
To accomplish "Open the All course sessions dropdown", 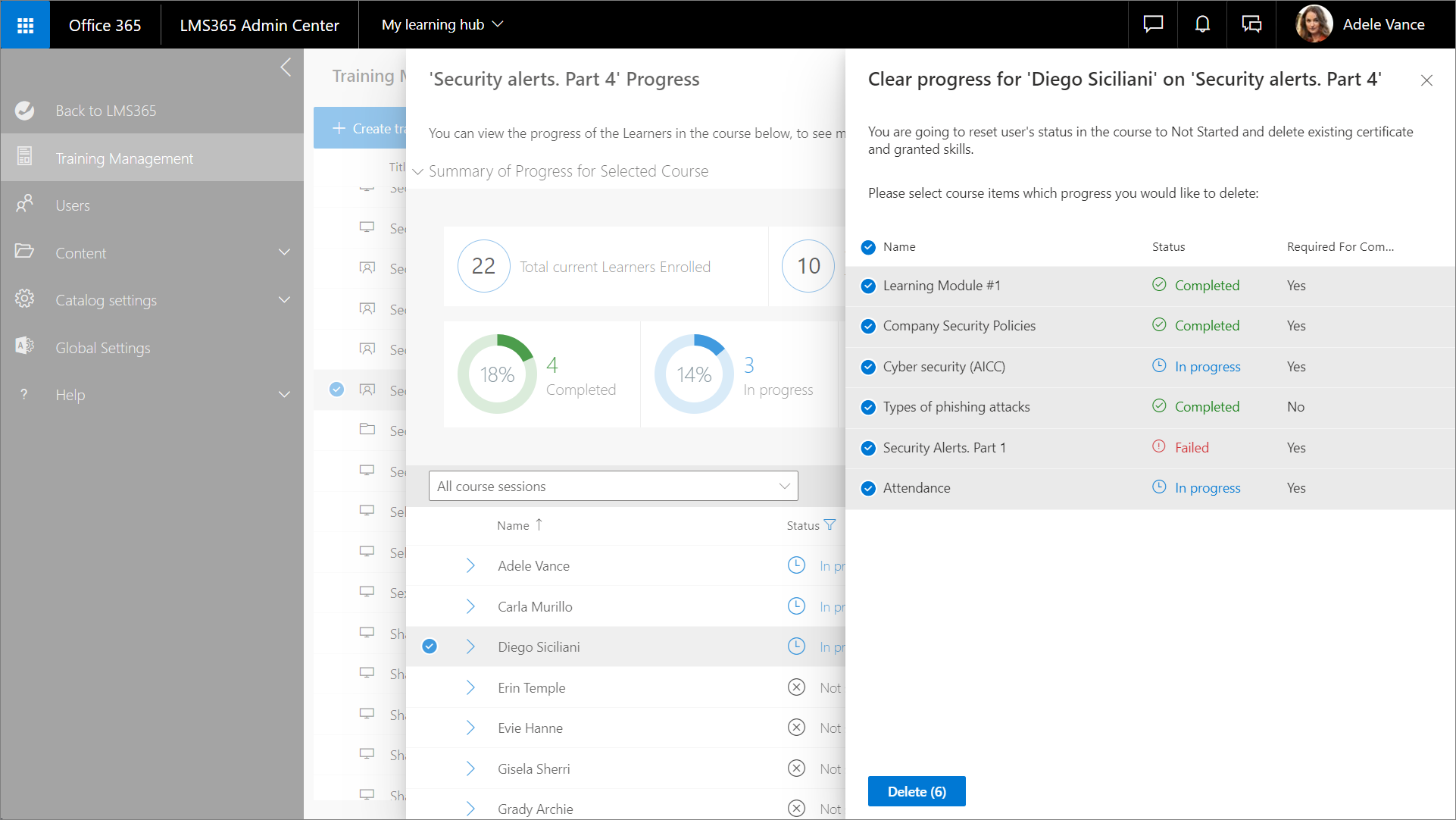I will pyautogui.click(x=613, y=487).
